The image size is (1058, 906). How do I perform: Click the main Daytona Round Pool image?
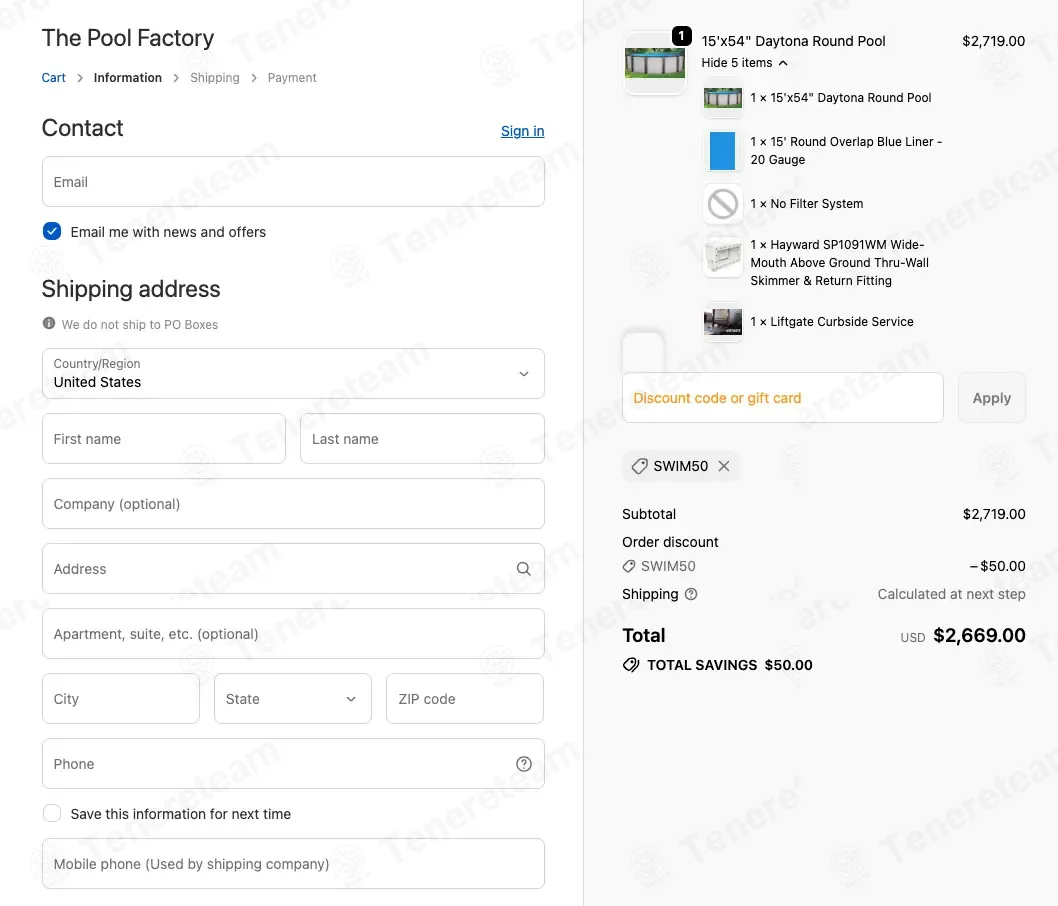tap(655, 63)
